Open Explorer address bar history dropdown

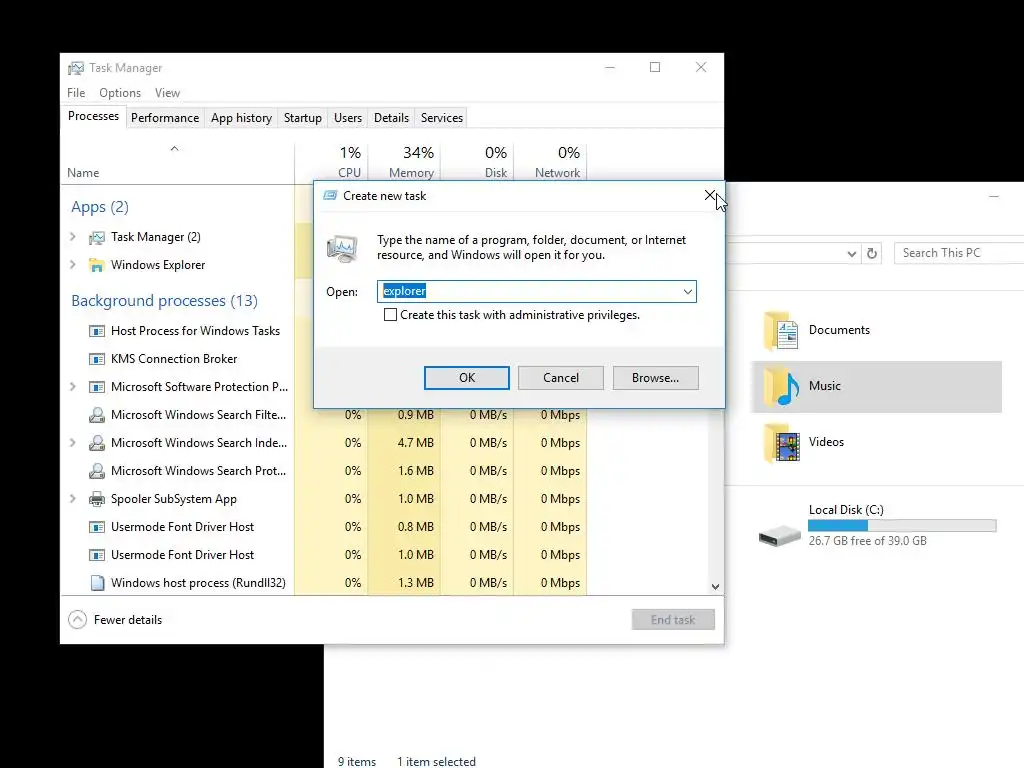pos(851,253)
